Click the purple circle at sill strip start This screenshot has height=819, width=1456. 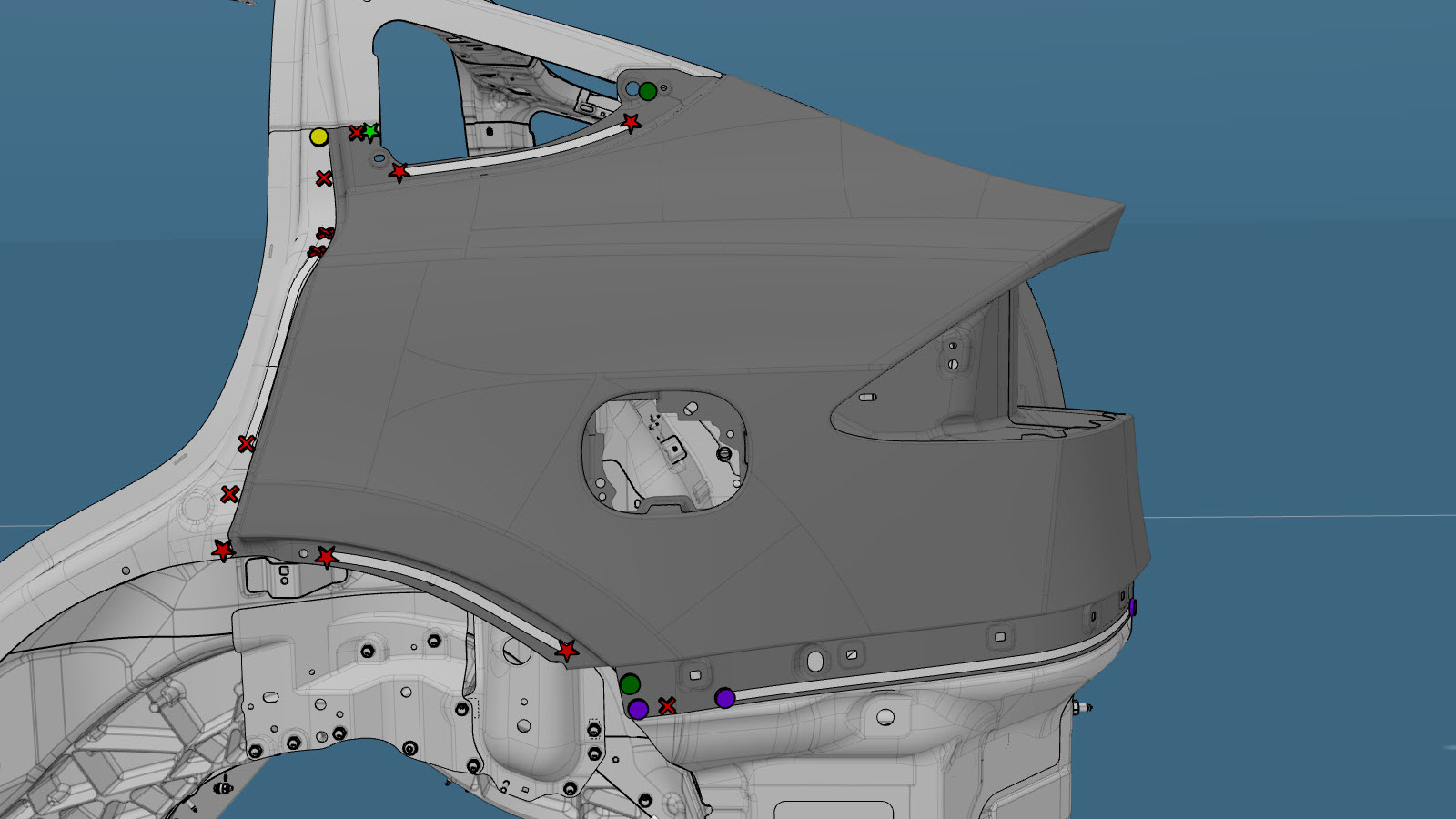pos(724,698)
